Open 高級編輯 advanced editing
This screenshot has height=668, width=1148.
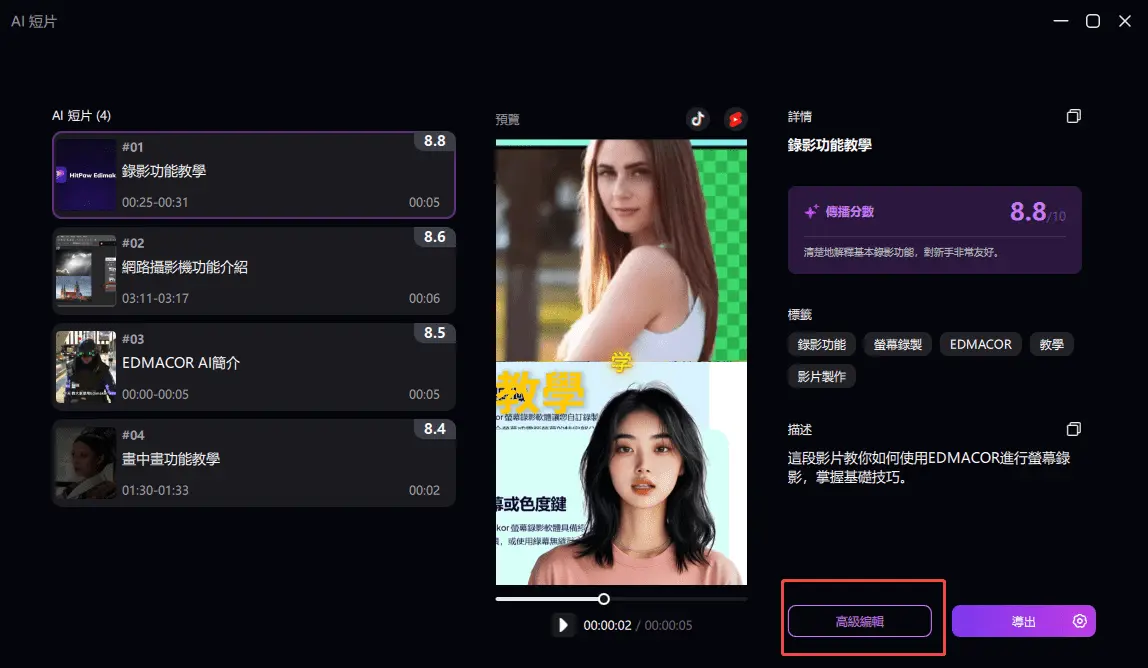point(862,621)
